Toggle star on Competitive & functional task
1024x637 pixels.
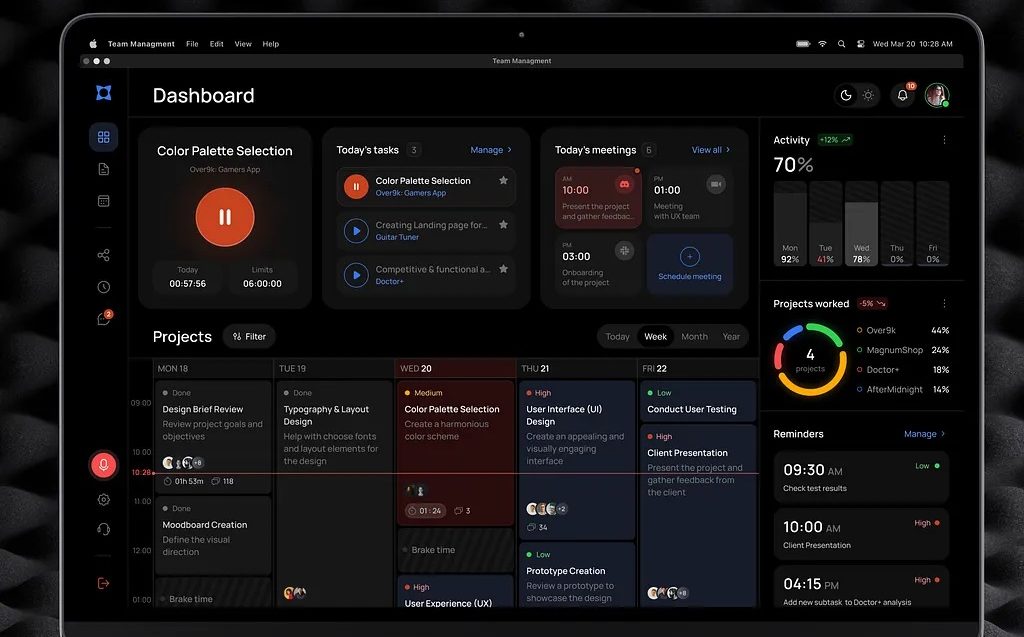coord(503,269)
